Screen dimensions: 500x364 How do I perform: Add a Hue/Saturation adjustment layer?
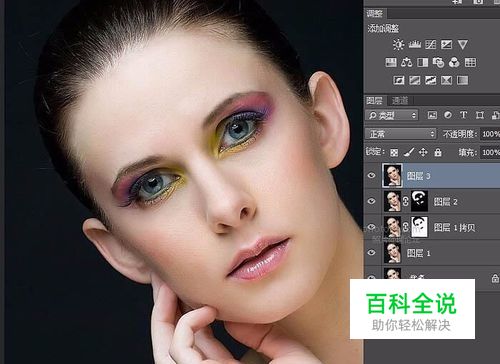tap(391, 62)
